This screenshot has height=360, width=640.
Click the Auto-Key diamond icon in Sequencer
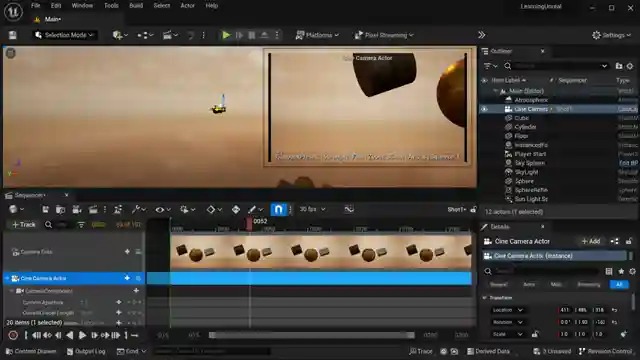(236, 209)
